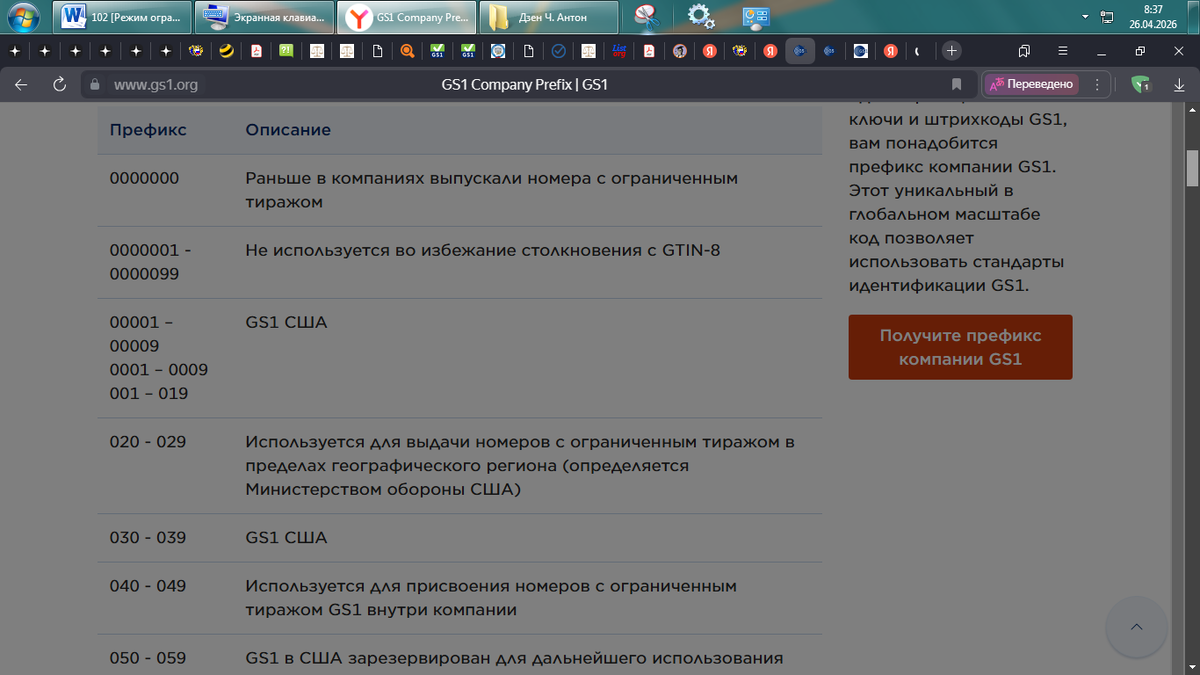Switch to Word '102 [Режим огра...' window

[x=120, y=17]
